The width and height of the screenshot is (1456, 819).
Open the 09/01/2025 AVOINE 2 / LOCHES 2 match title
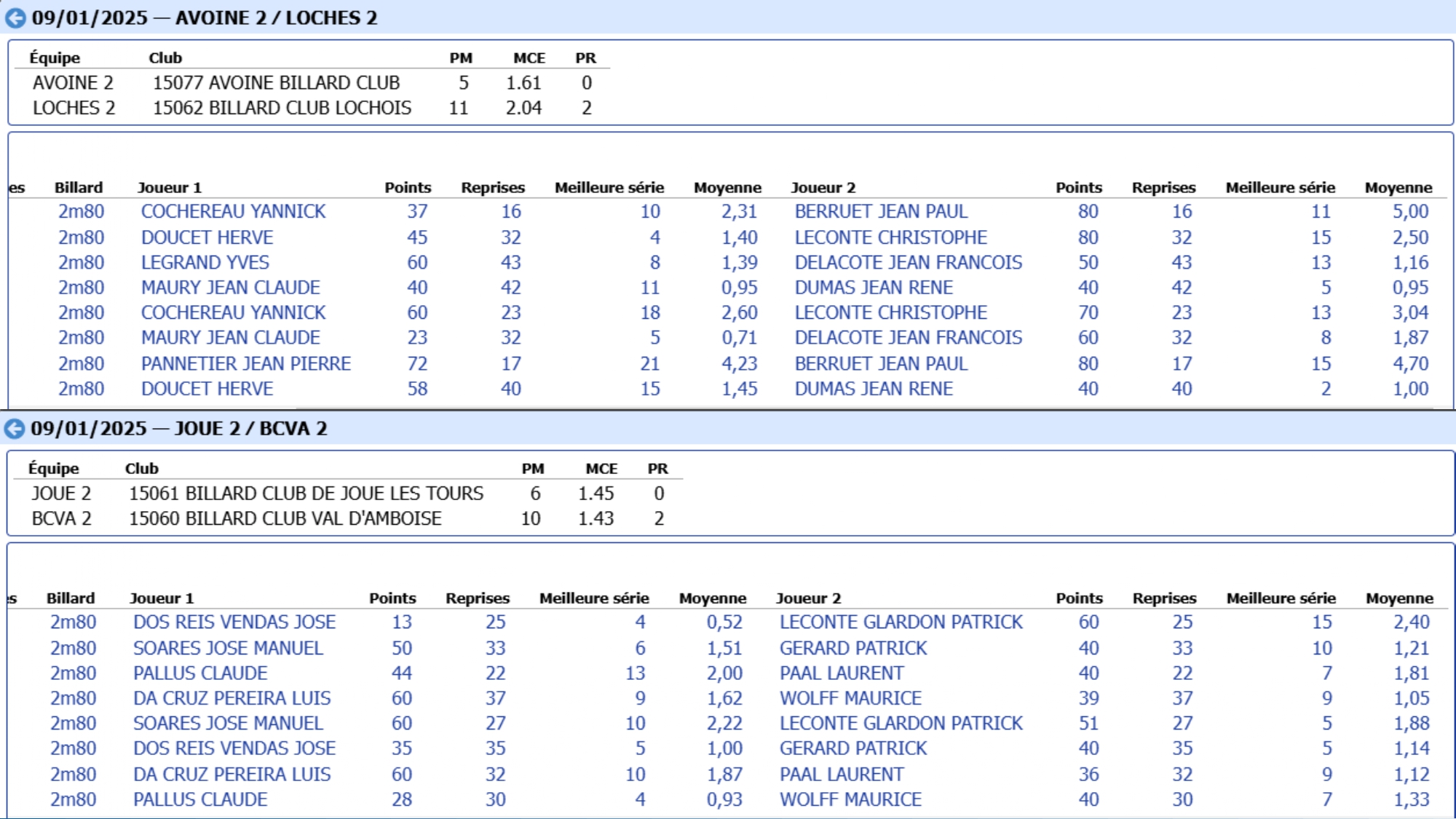tap(205, 17)
